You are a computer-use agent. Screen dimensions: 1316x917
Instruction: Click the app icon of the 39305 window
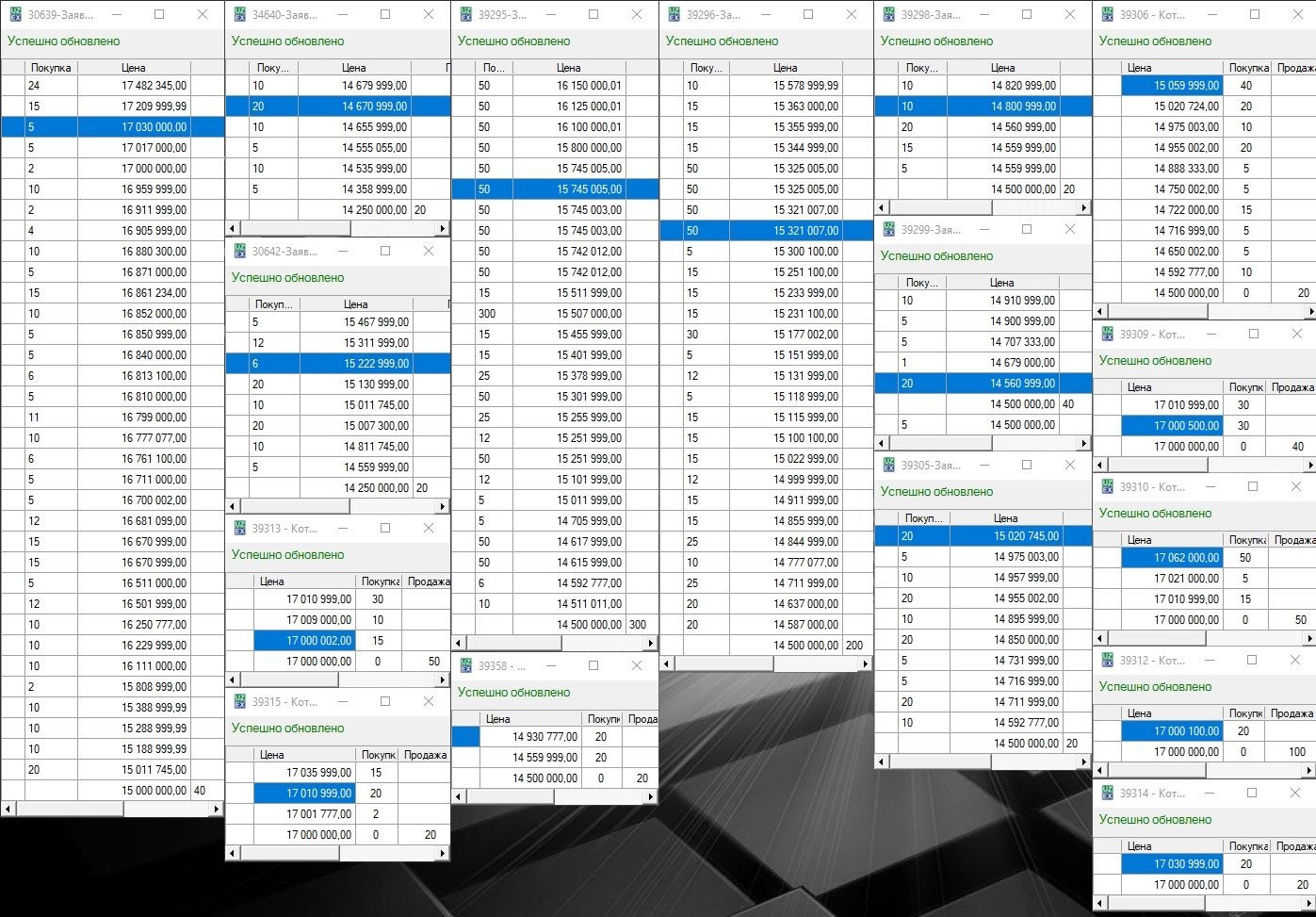(887, 465)
